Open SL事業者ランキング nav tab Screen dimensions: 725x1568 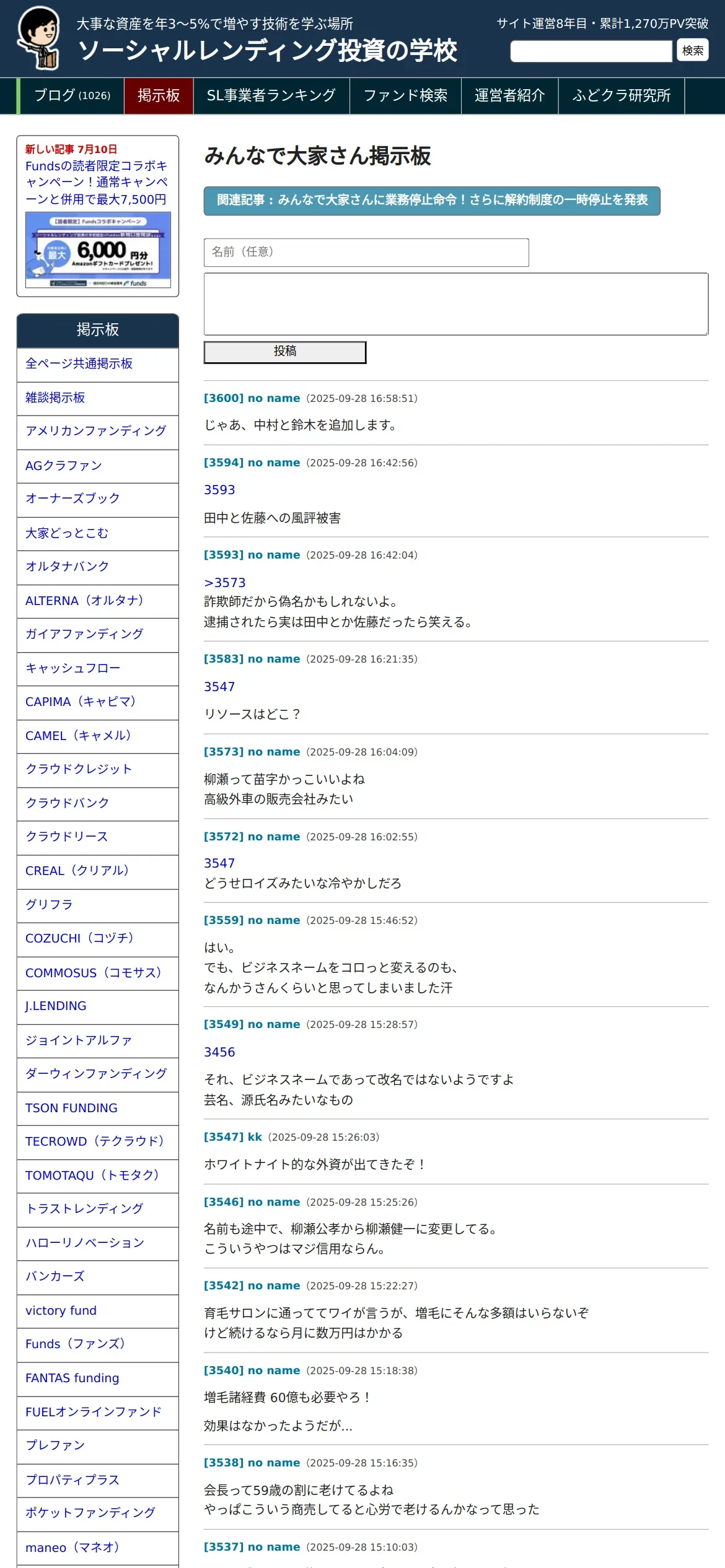point(271,95)
